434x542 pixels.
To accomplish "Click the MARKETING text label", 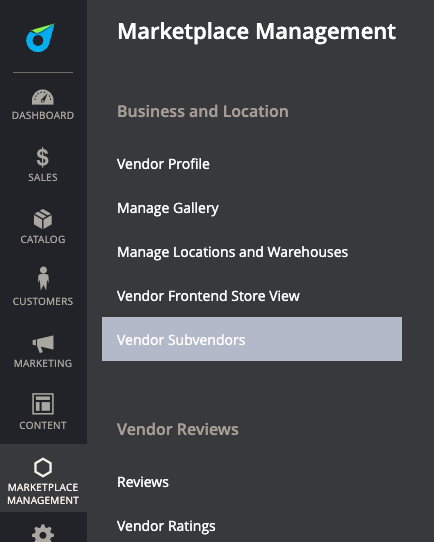I will [x=43, y=363].
